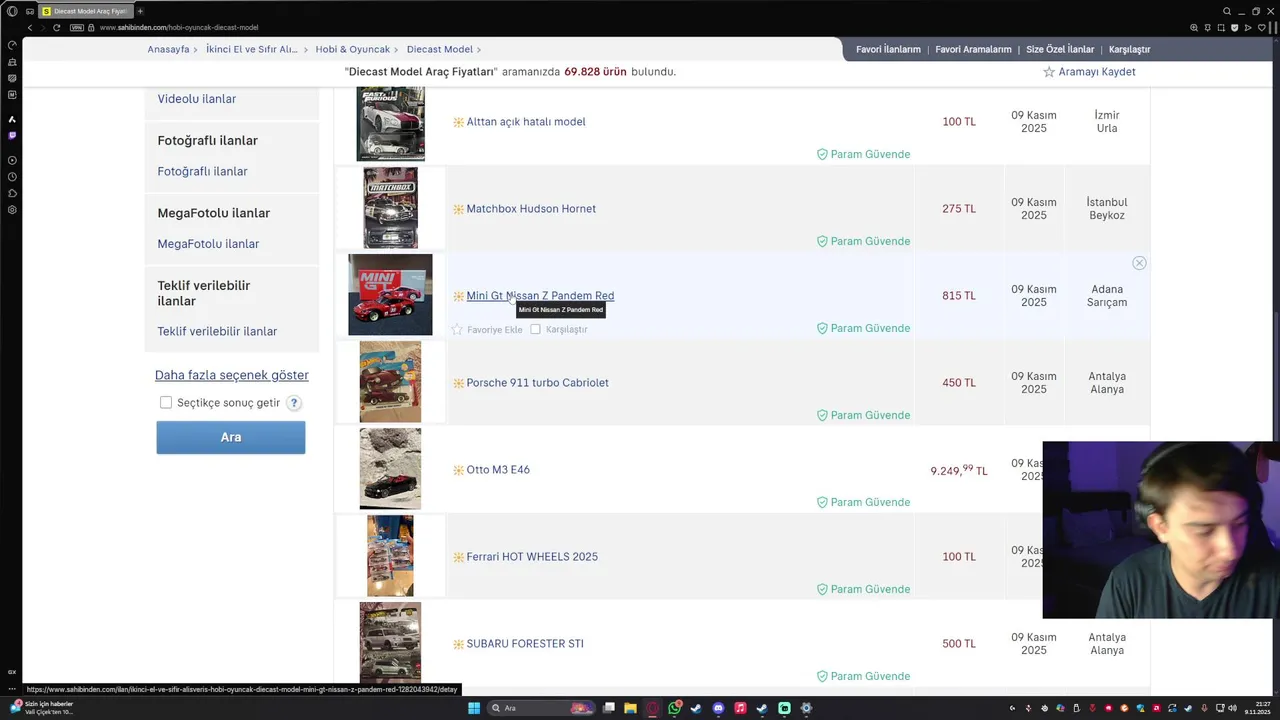Filter by Fotoğraflı ilanlar link
1280x720 pixels.
tap(202, 171)
